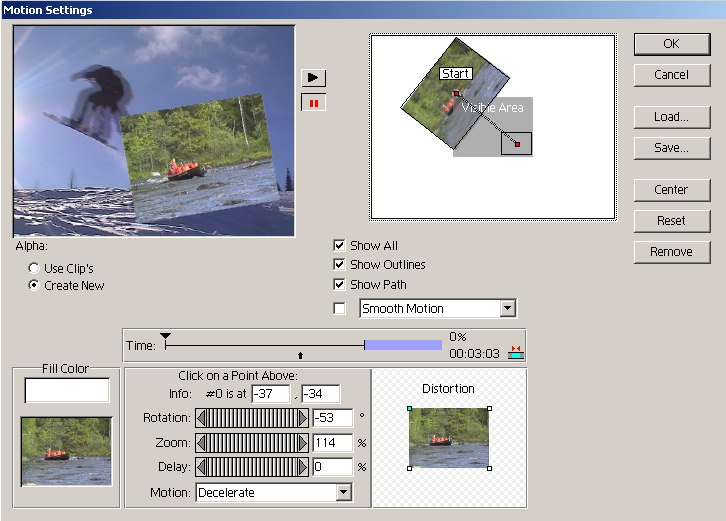Screen dimensions: 726x521
Task: Select Use Clip's alpha option
Action: (x=34, y=268)
